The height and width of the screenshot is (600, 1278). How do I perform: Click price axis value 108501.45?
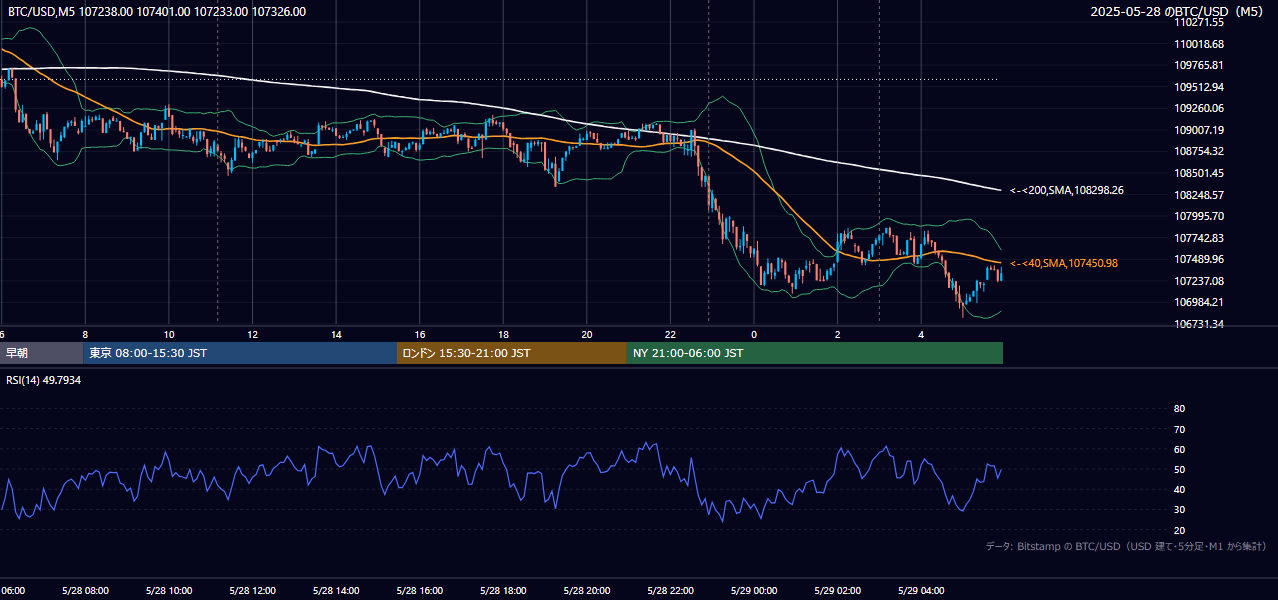(x=1201, y=173)
